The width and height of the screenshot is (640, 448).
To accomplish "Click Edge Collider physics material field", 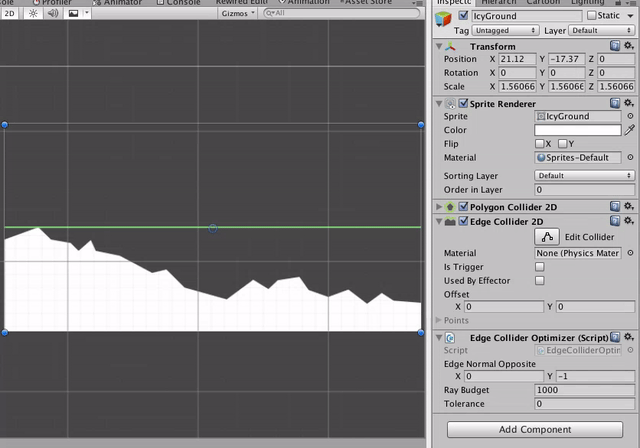I will point(578,253).
